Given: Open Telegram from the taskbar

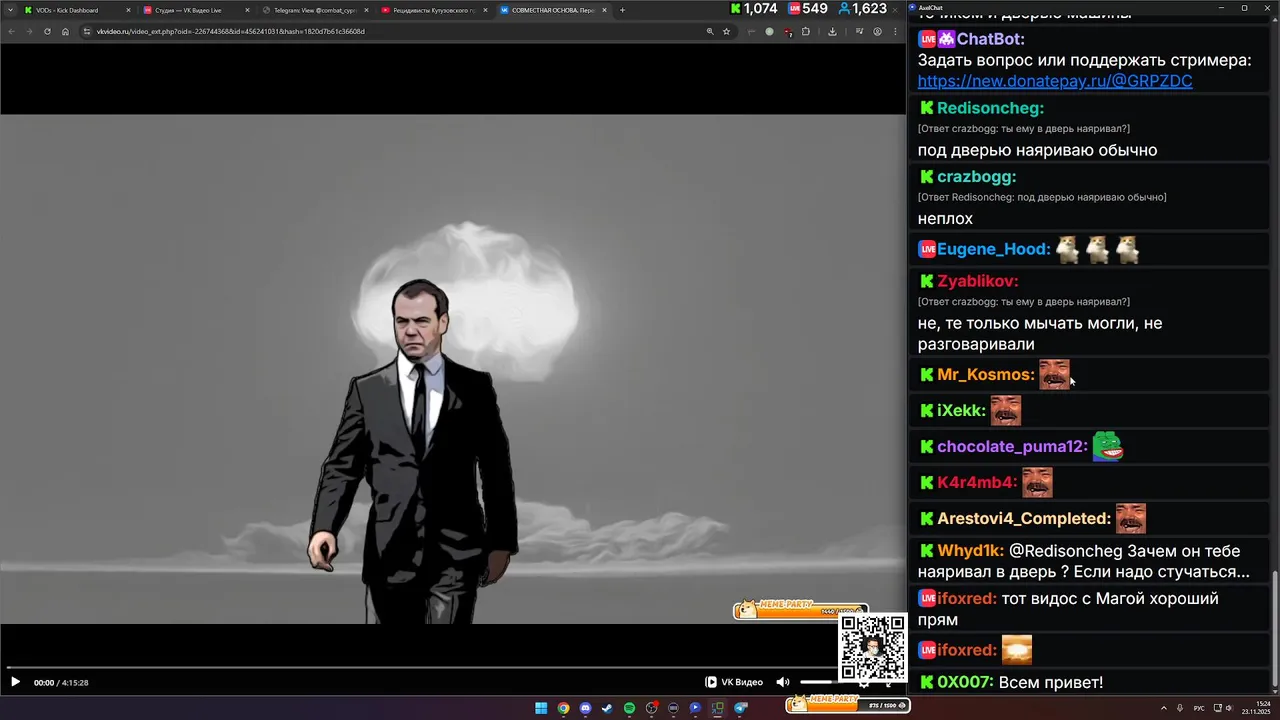Looking at the screenshot, I should point(740,708).
